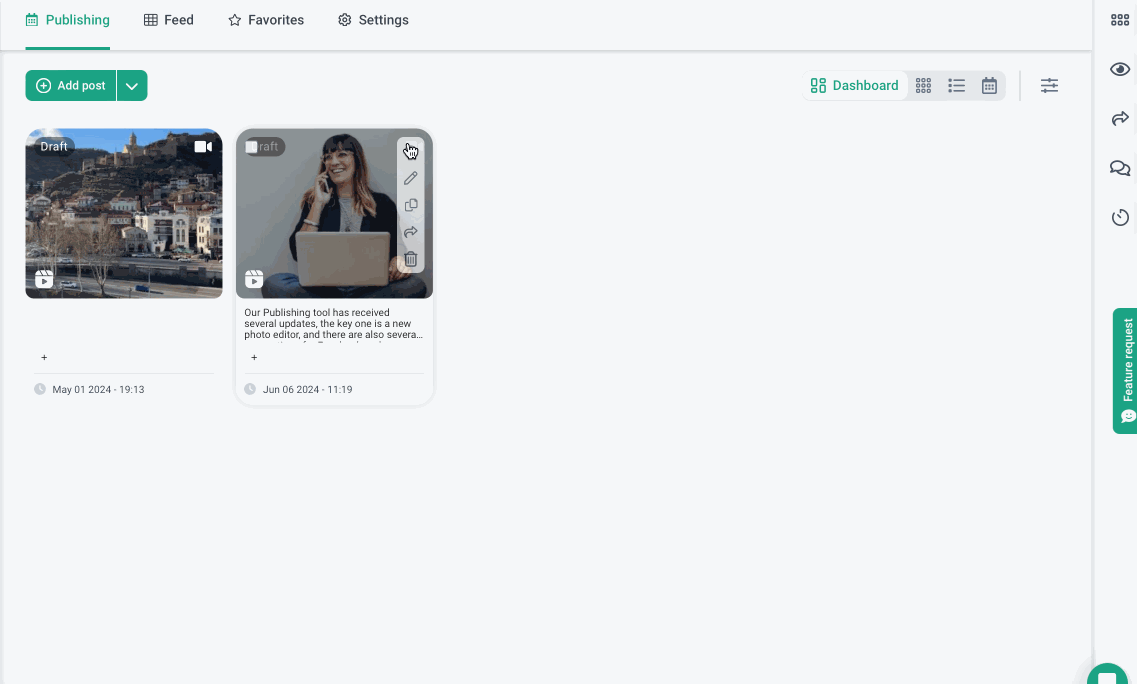Expand the Add post dropdown arrow

click(x=132, y=86)
